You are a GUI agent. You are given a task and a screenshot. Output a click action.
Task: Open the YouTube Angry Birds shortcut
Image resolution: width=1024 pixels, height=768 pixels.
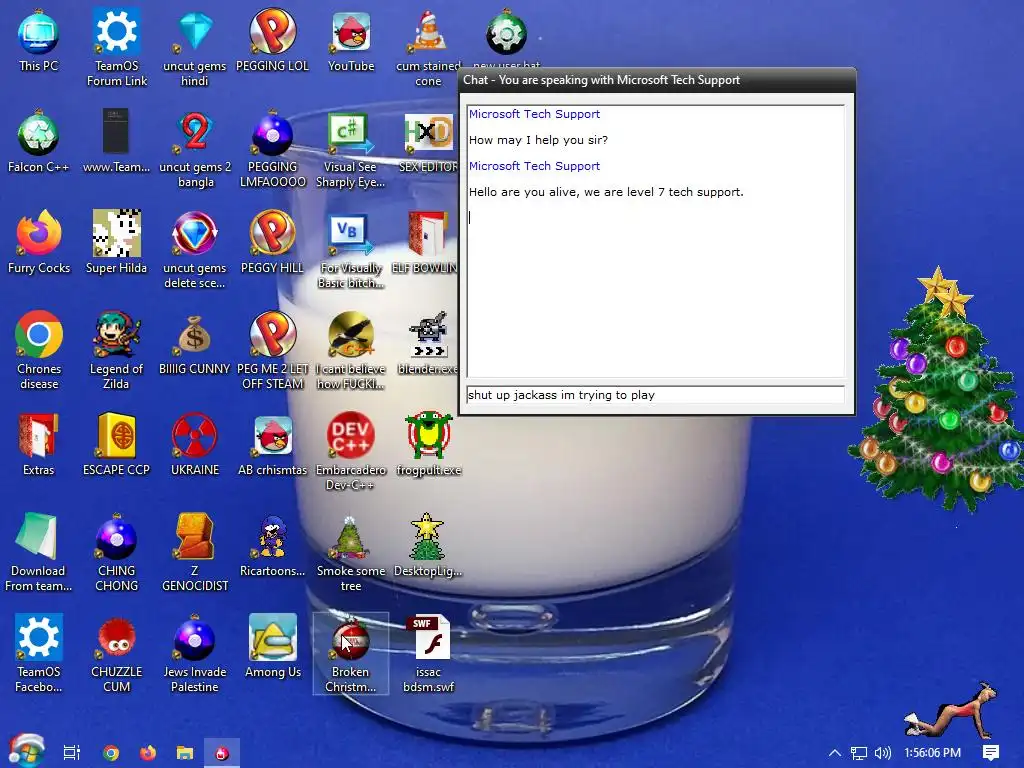click(351, 41)
